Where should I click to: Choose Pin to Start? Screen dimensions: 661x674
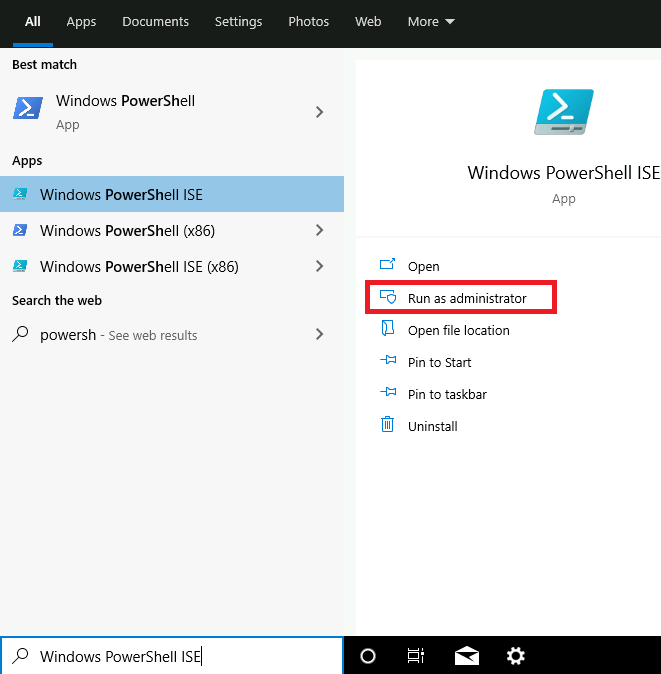[439, 362]
